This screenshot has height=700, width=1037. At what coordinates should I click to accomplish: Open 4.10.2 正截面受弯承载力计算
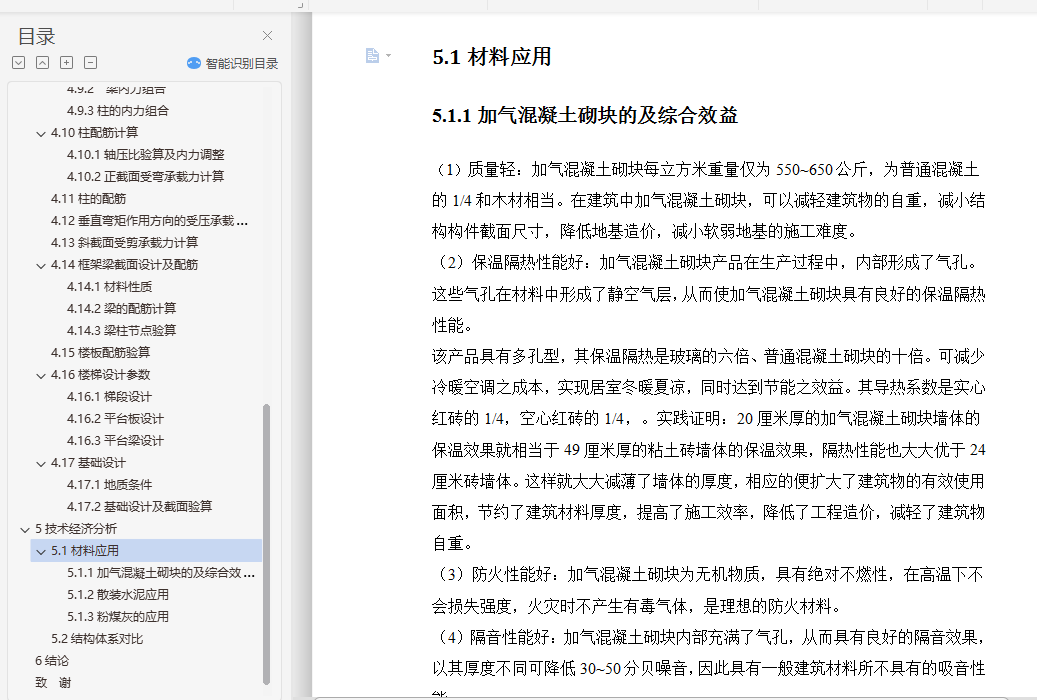coord(145,176)
